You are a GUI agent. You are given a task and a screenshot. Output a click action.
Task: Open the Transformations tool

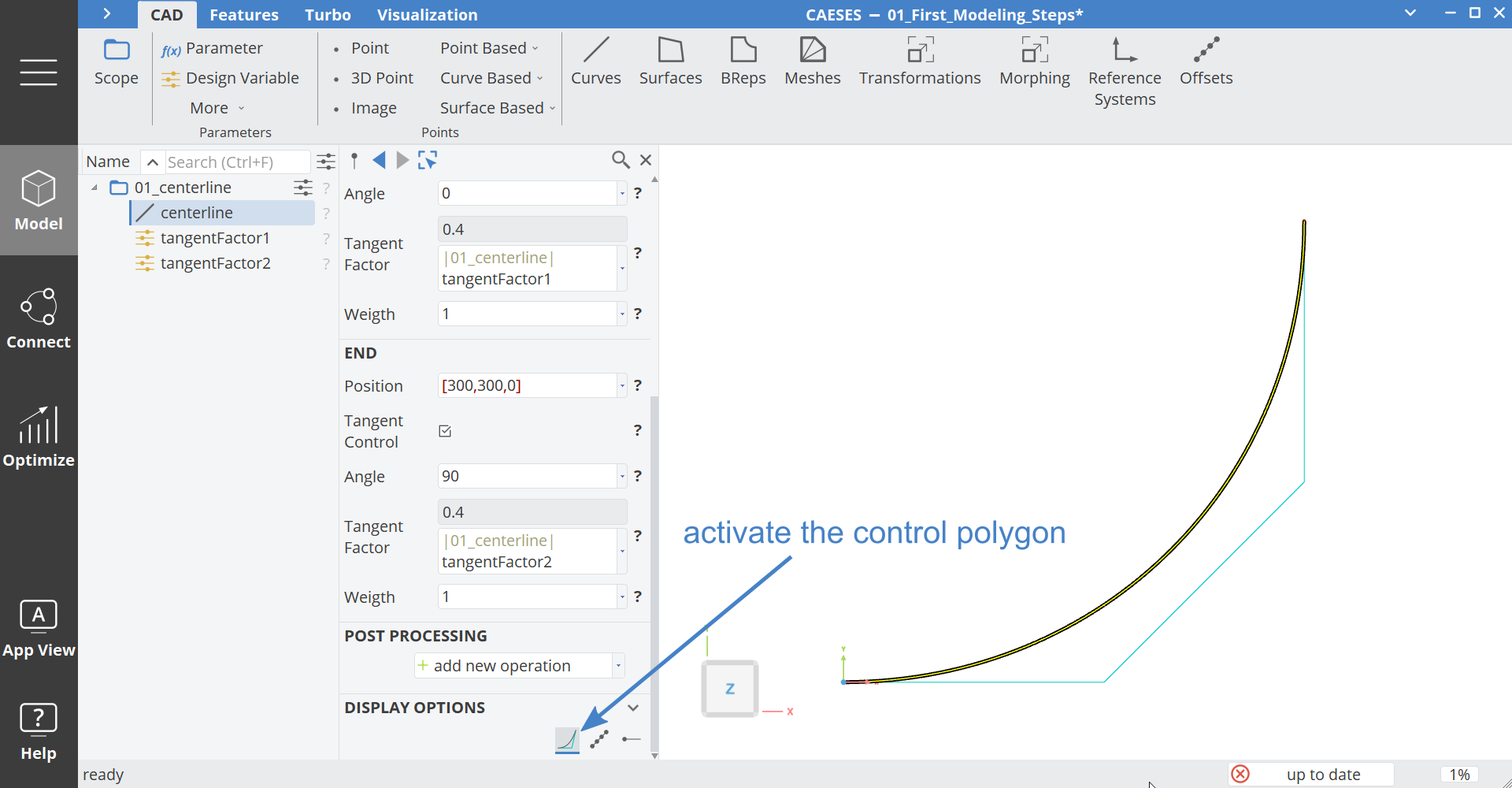pos(919,61)
